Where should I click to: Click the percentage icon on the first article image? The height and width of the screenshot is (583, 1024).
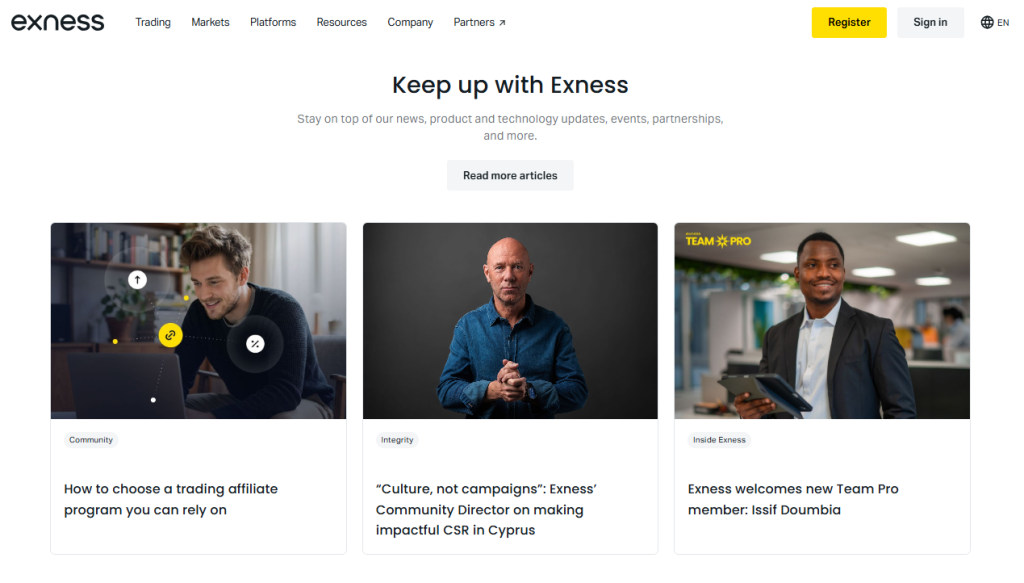click(x=253, y=342)
